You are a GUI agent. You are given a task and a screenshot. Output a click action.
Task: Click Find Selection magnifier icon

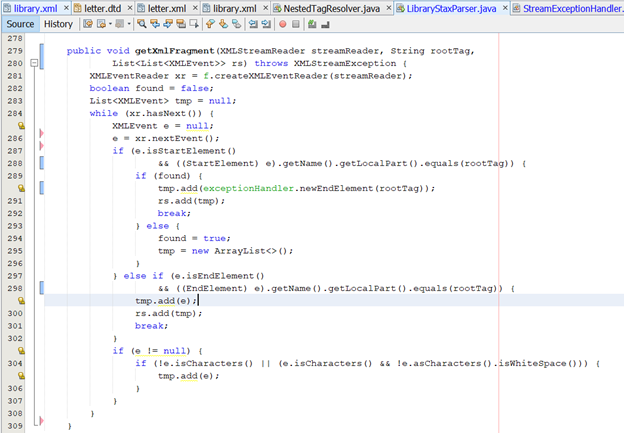point(142,24)
